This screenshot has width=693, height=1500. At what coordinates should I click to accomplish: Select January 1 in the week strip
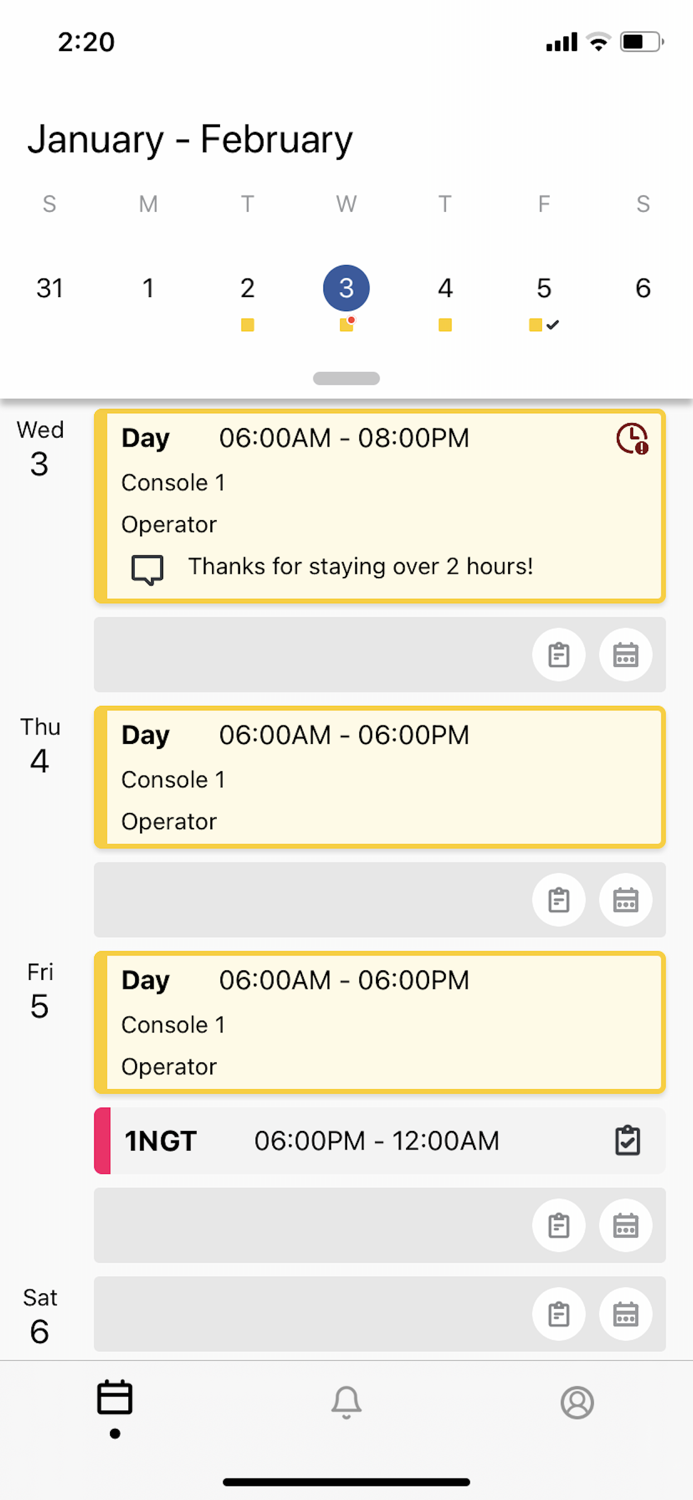point(148,288)
